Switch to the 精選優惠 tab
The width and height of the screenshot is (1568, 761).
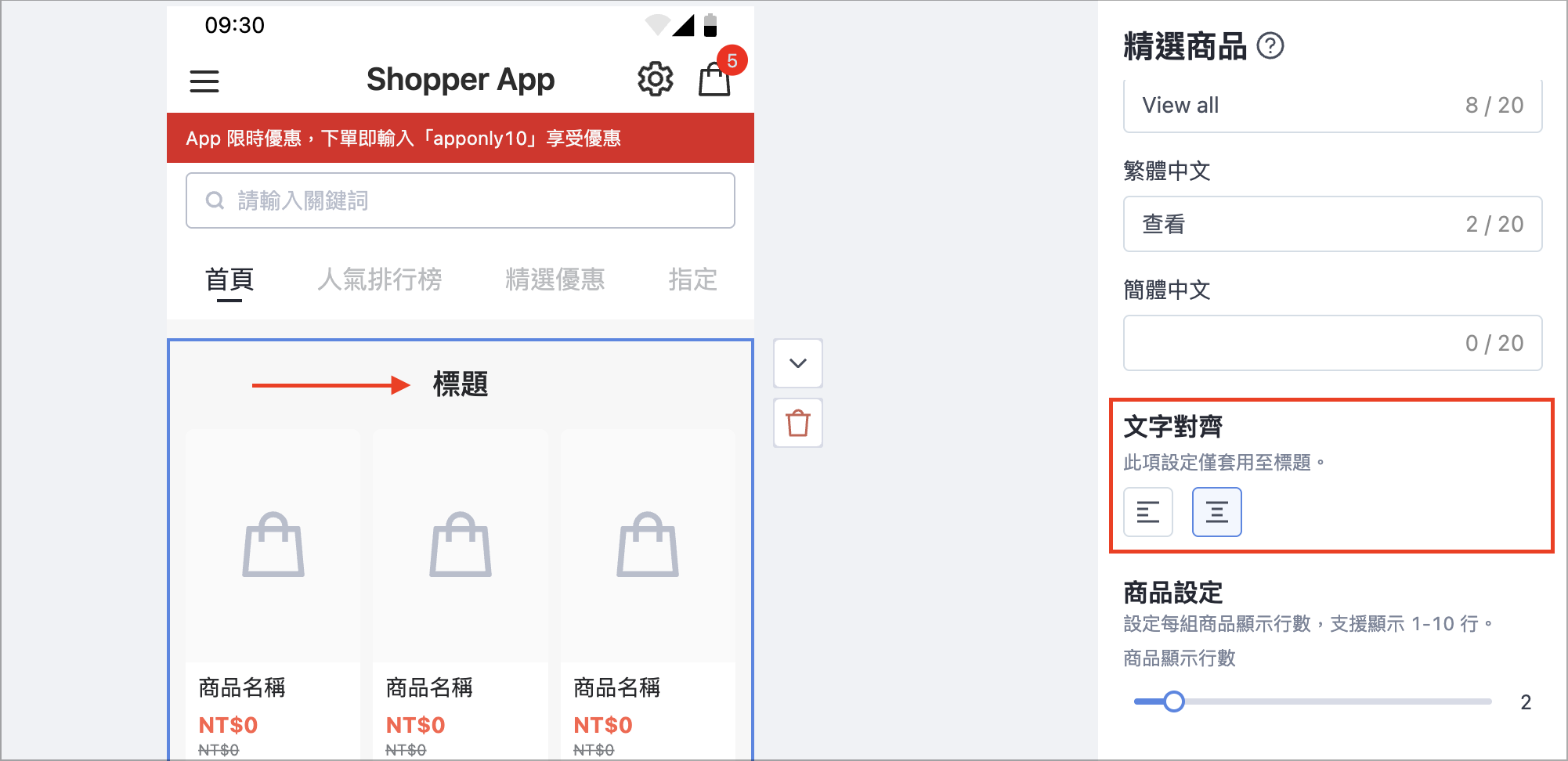coord(555,280)
